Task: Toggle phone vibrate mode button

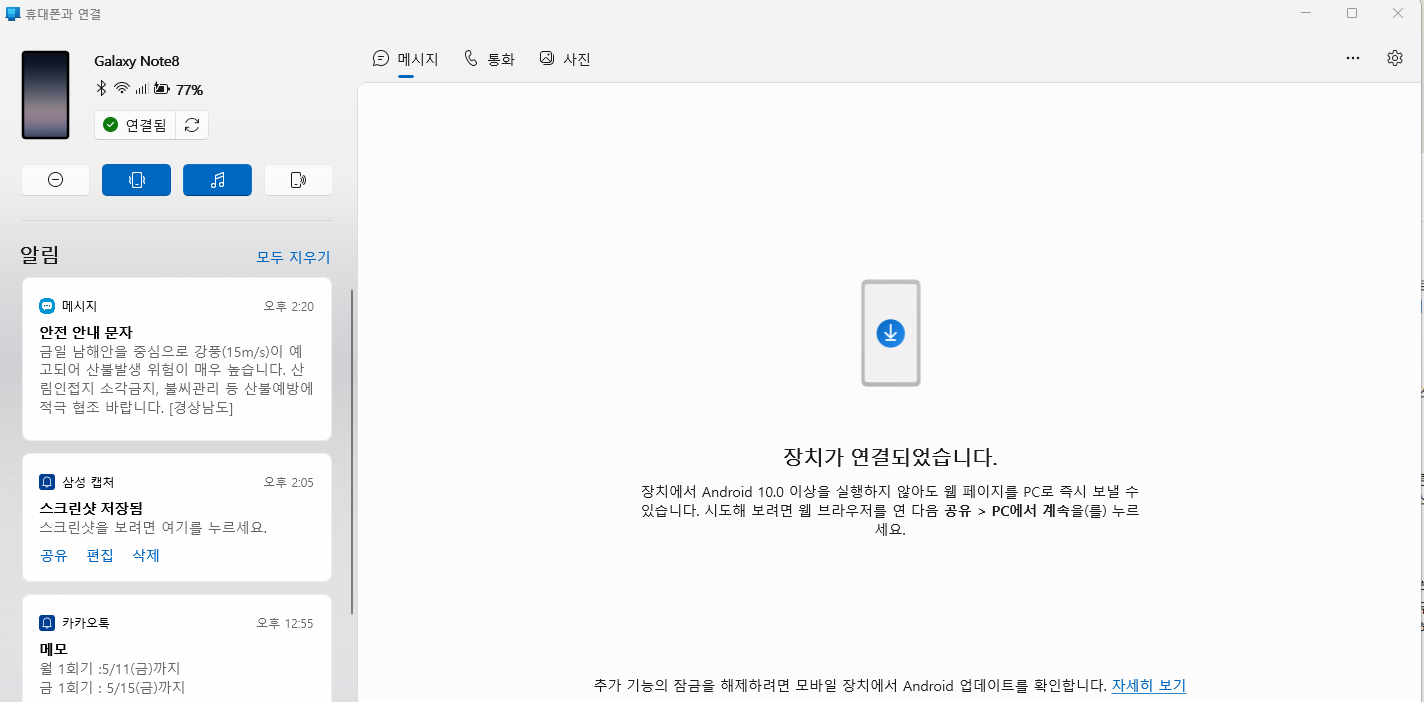Action: click(x=136, y=180)
